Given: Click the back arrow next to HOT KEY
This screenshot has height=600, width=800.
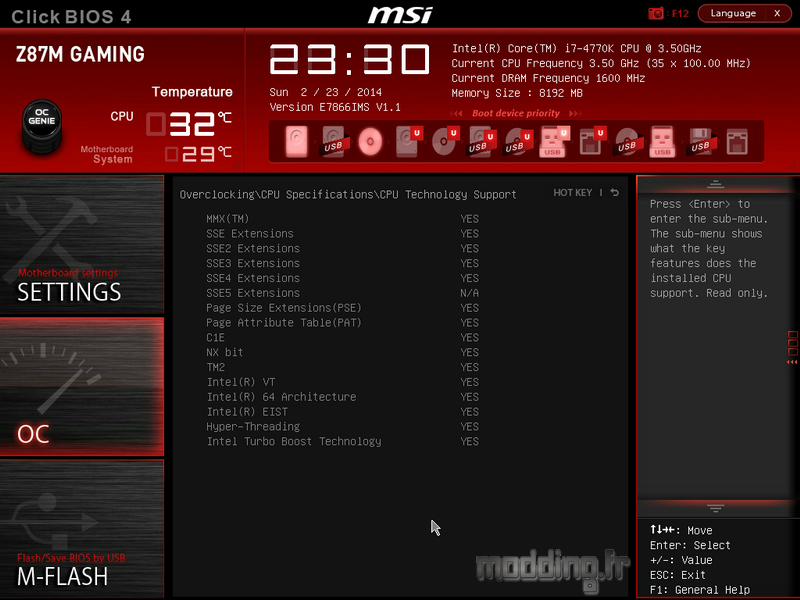Looking at the screenshot, I should (615, 192).
